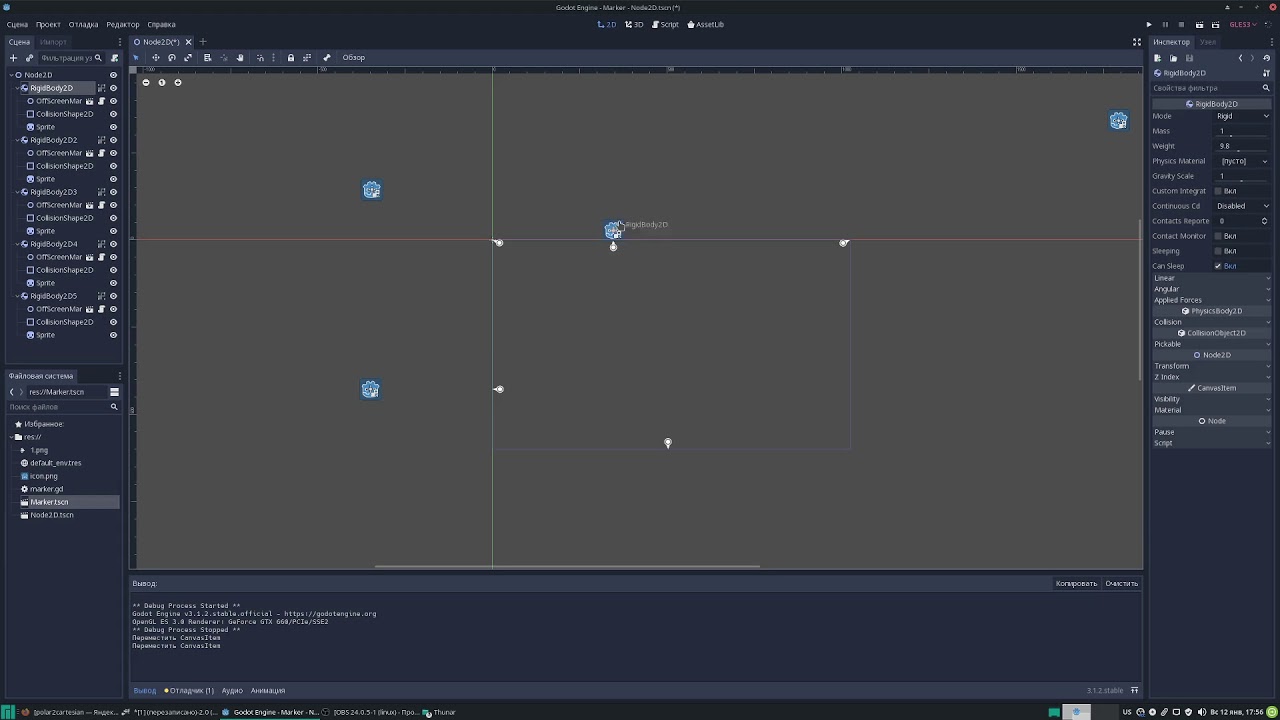Reset viewport zoom to 100%
Image resolution: width=1280 pixels, height=720 pixels.
point(162,82)
